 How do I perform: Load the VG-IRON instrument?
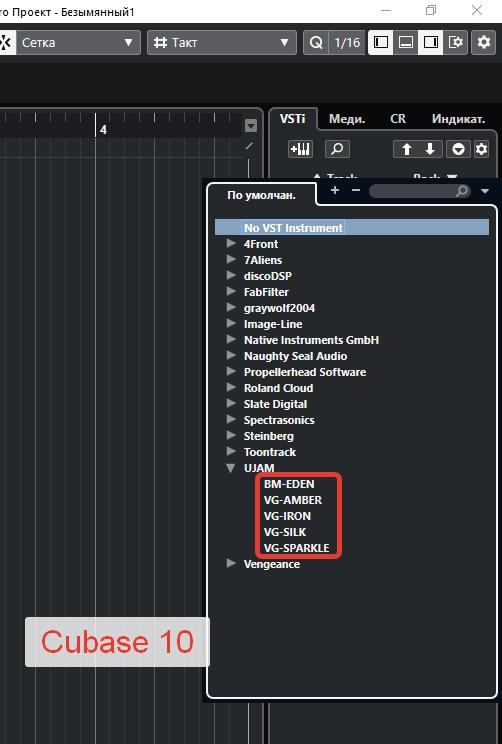click(x=287, y=516)
